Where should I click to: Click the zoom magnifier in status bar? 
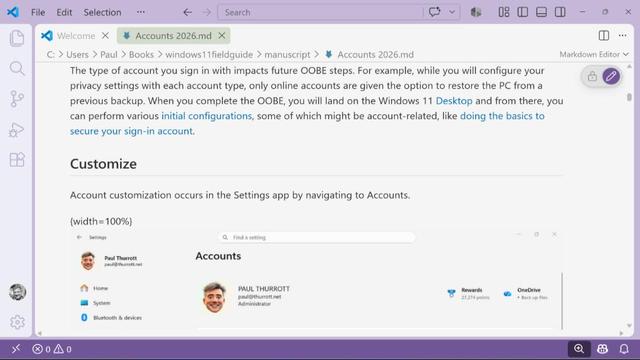579,349
